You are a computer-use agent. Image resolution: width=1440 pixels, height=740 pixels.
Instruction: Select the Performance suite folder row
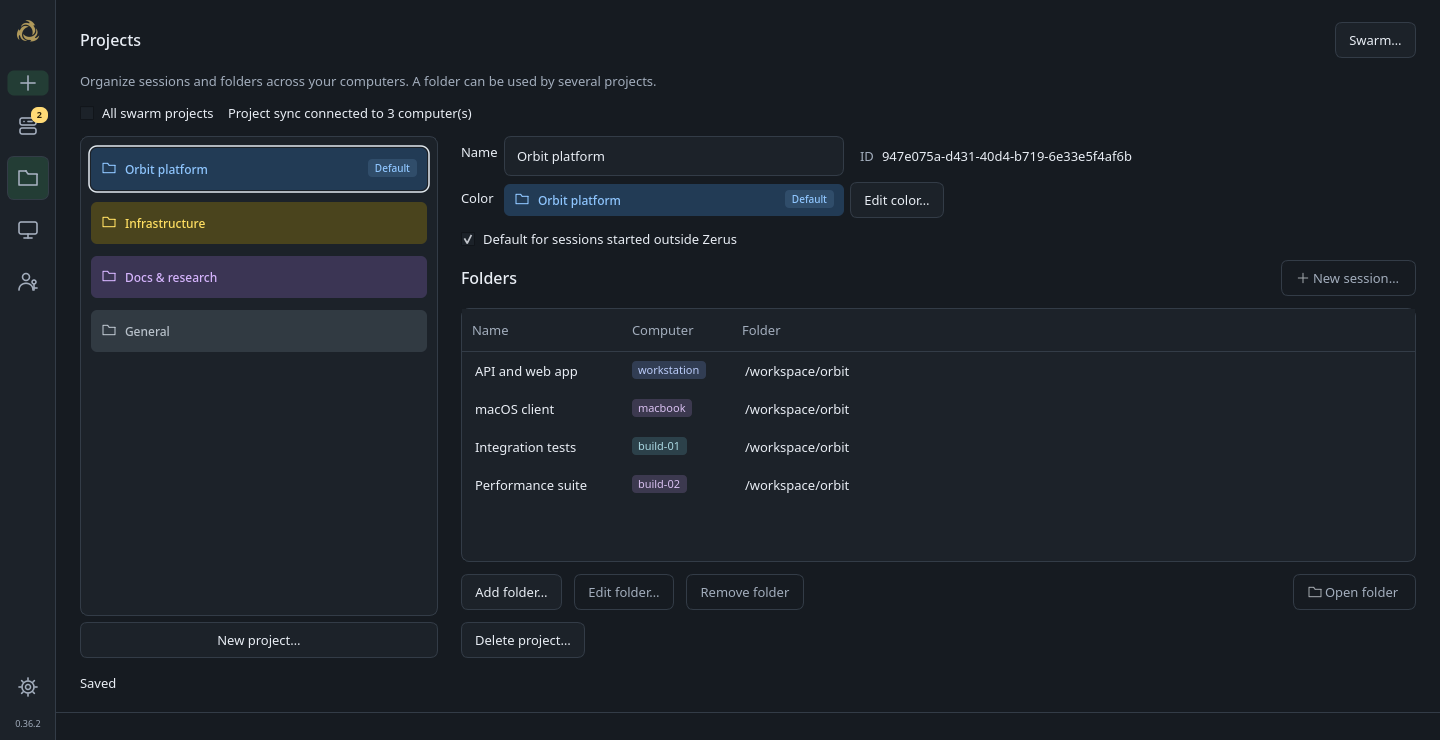[x=938, y=485]
